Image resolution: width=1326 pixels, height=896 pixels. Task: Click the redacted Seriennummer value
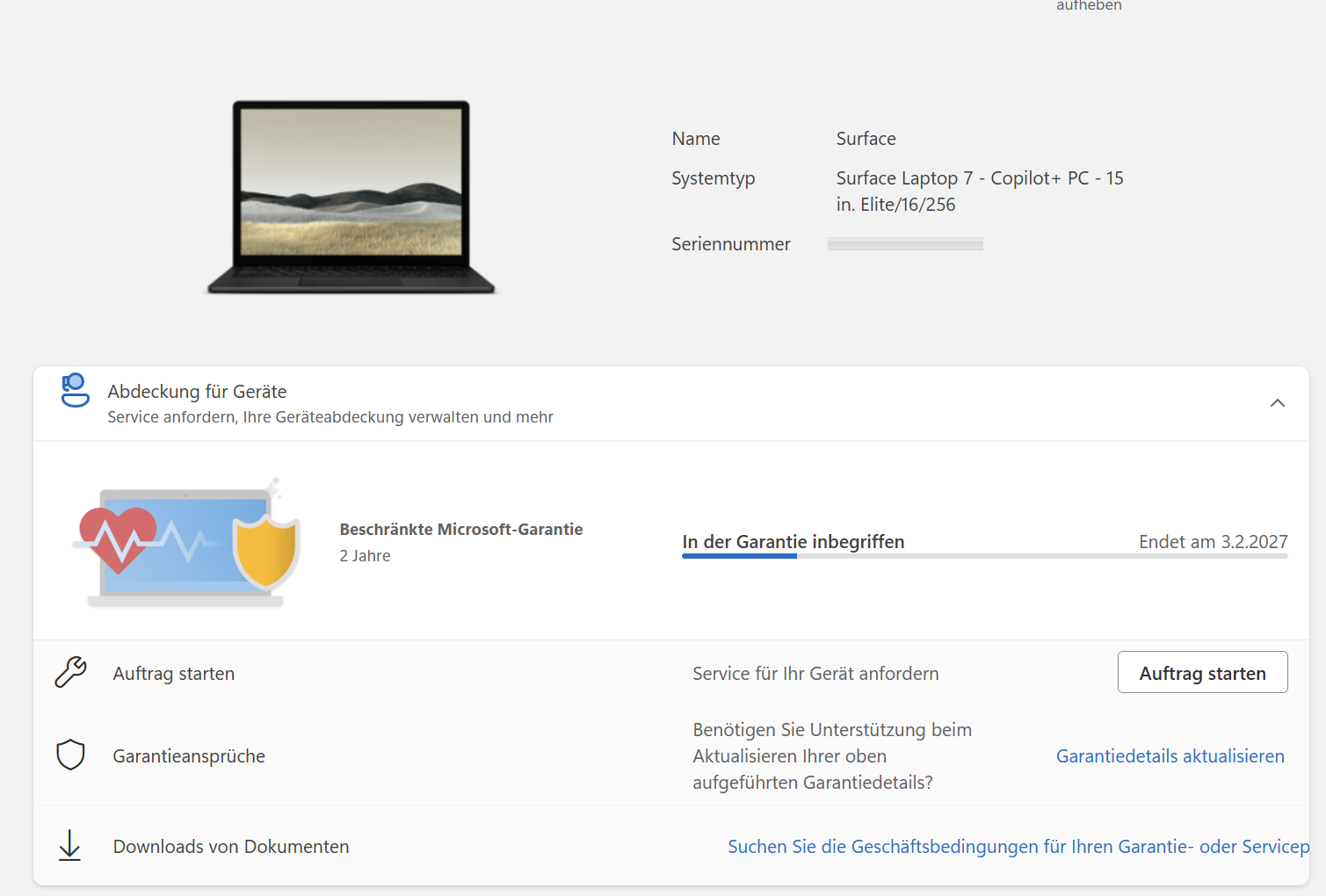905,244
